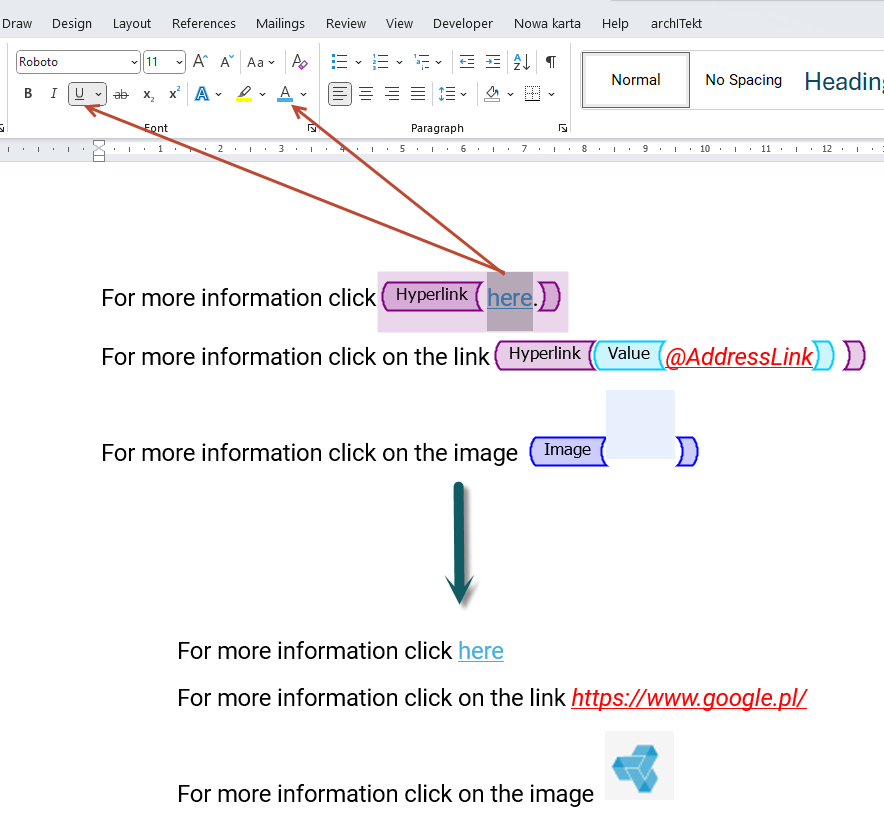This screenshot has width=884, height=824.
Task: Toggle Bold formatting
Action: (28, 94)
